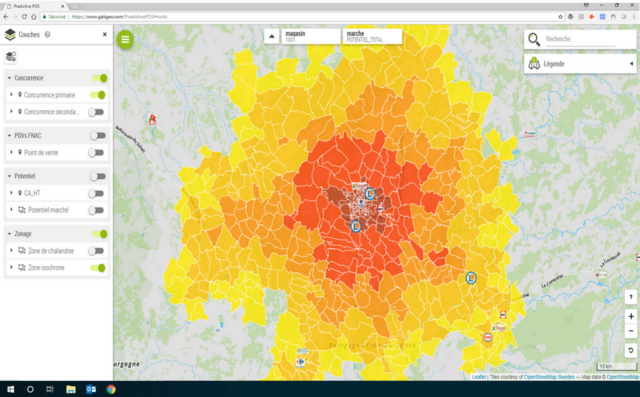Open the magasin 1001 selector
Screen dimensions: 640x397
pyautogui.click(x=311, y=36)
